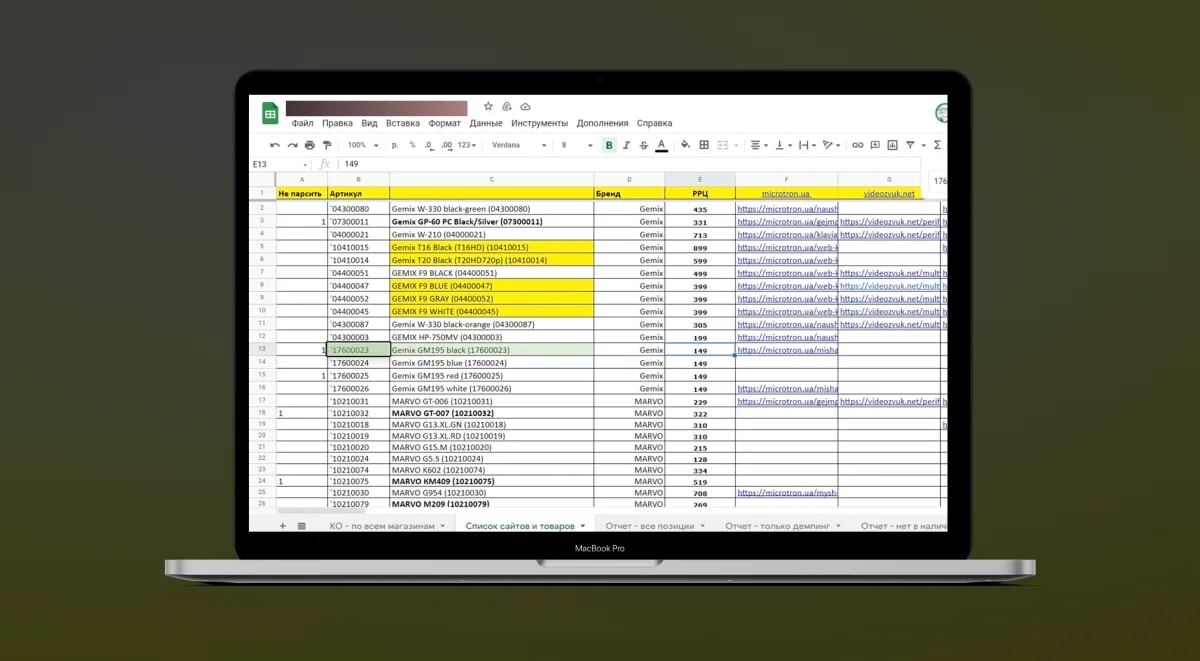Add a new sheet with plus button
This screenshot has height=661, width=1200.
pyautogui.click(x=282, y=525)
